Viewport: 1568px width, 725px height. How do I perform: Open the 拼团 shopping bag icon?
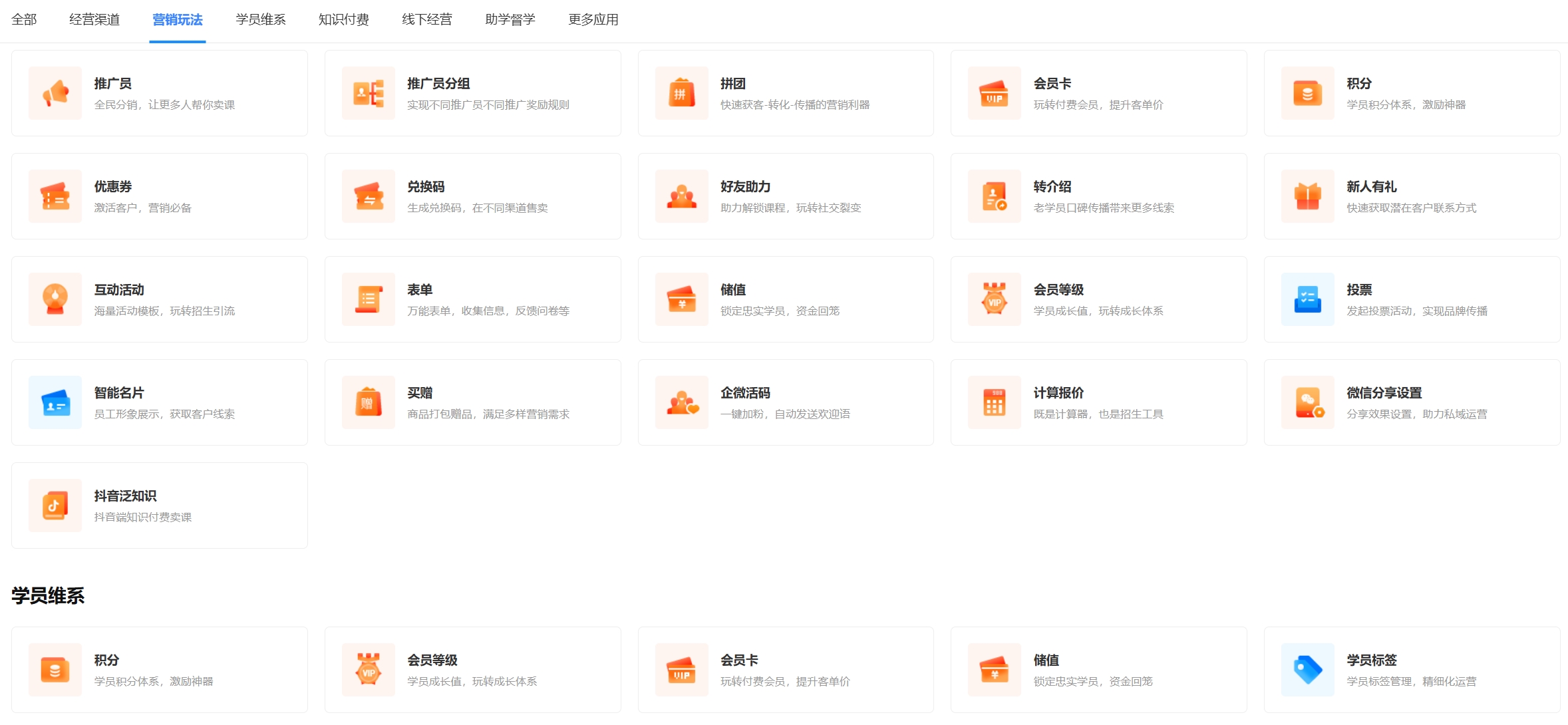(x=681, y=93)
